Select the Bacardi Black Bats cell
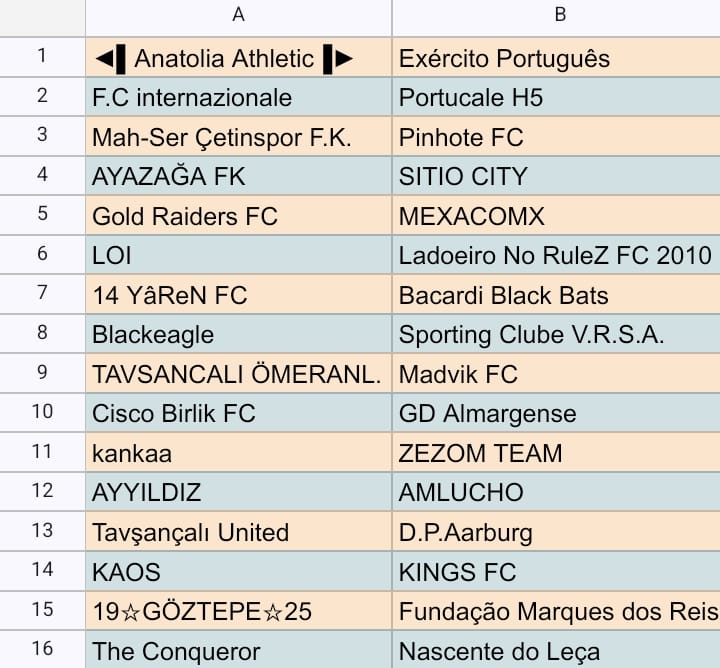 [556, 294]
